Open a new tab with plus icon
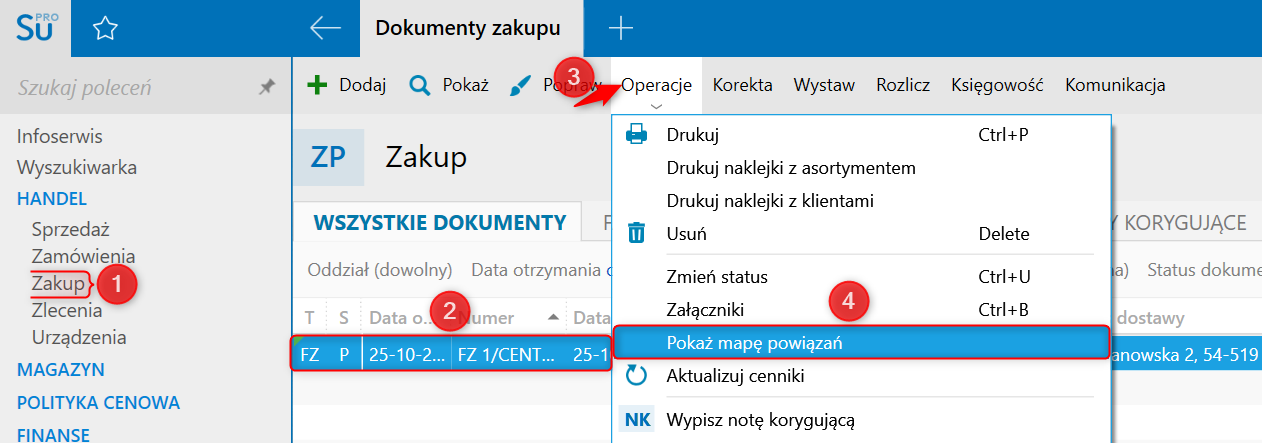The image size is (1262, 443). 621,28
